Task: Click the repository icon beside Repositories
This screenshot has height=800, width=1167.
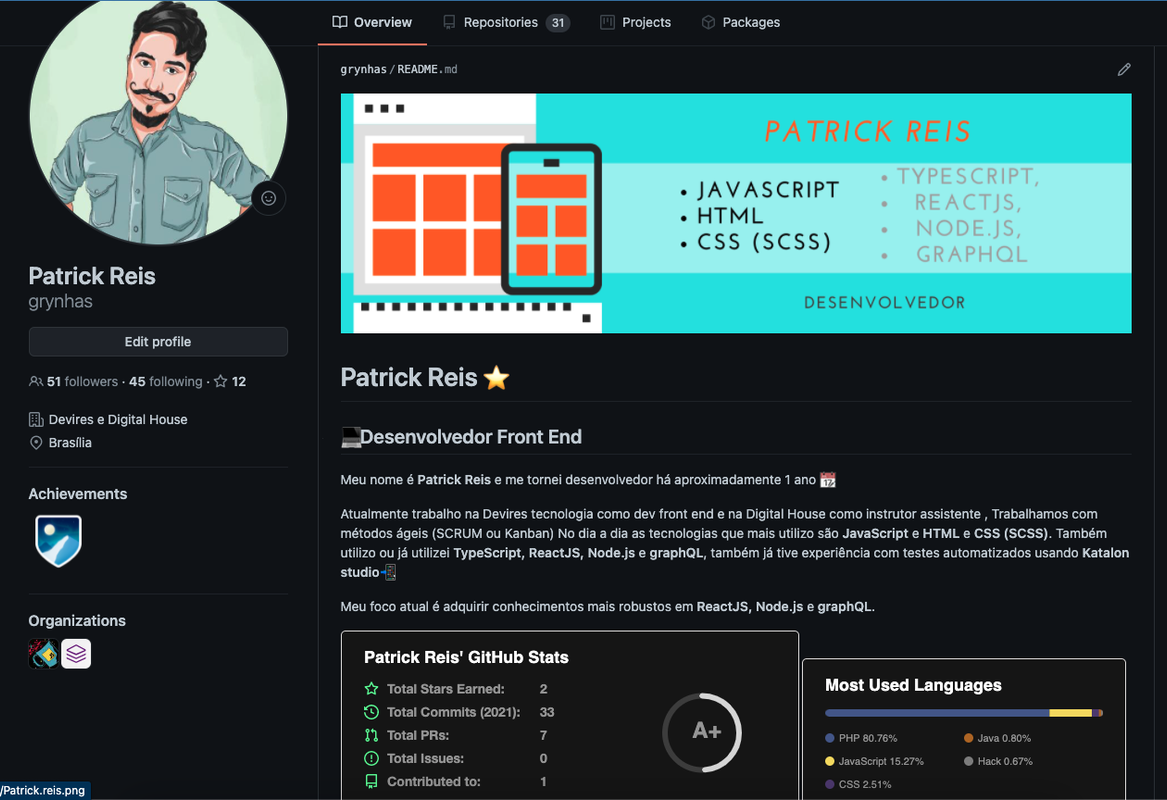Action: coord(449,22)
